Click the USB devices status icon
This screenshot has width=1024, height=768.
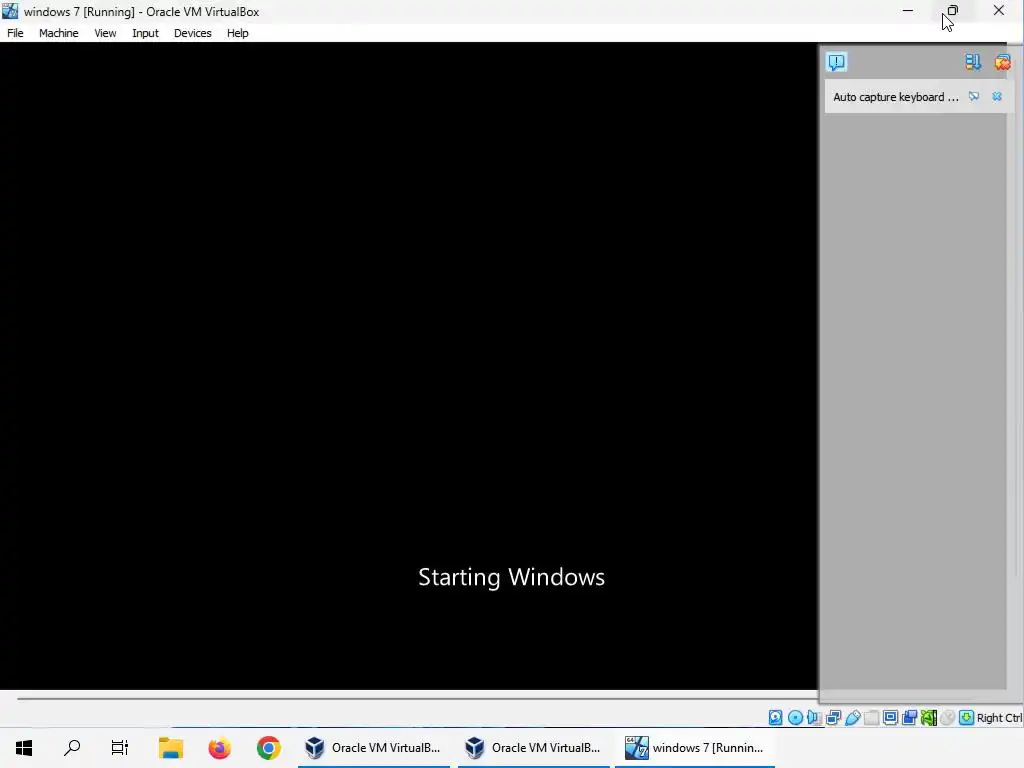[852, 718]
